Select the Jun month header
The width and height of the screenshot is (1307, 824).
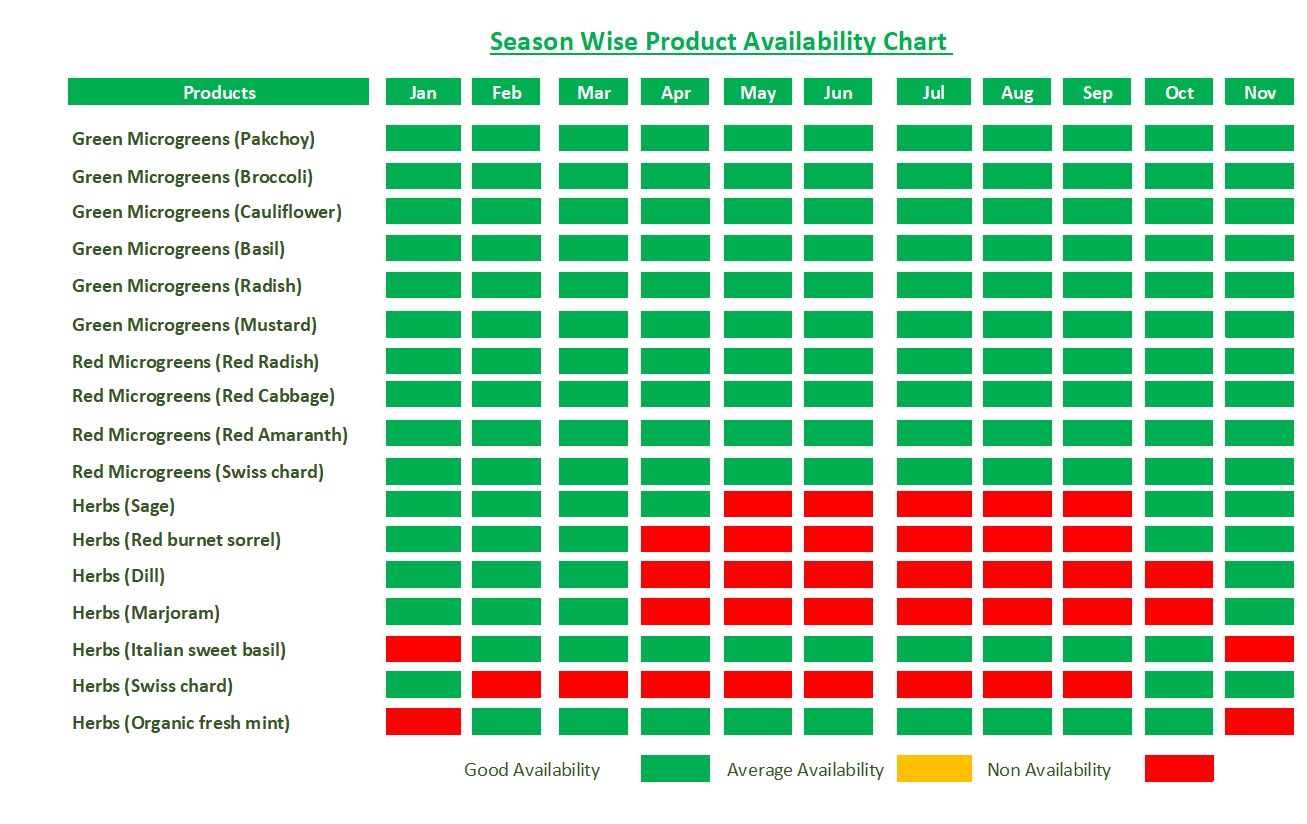pos(838,93)
